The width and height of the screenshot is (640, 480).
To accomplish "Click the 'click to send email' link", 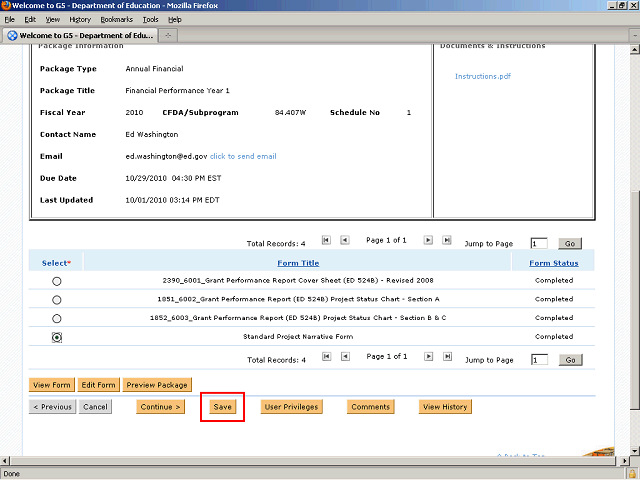I will coord(243,156).
